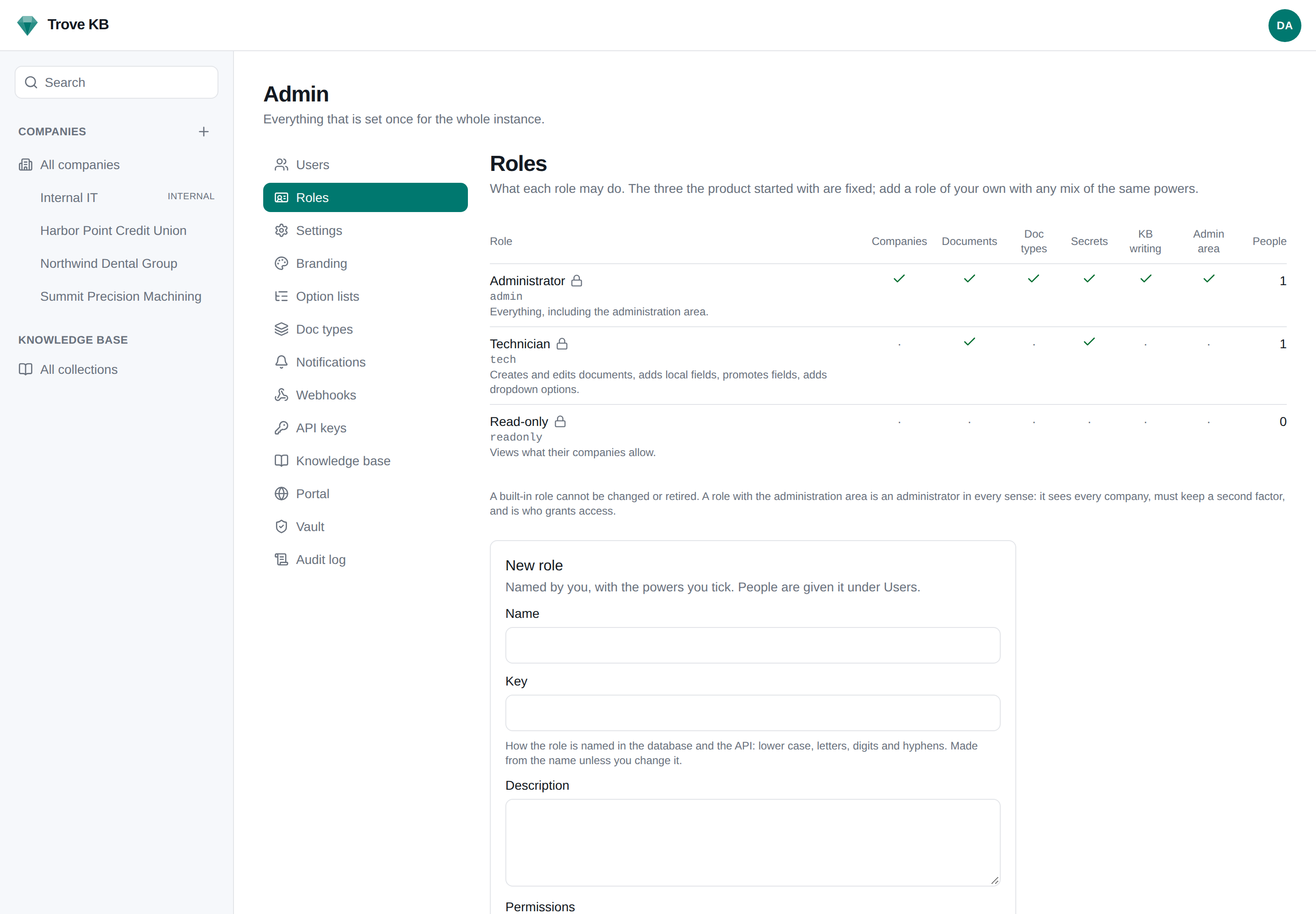Screen dimensions: 1316x914
Task: Open the Vault section
Action: coord(366,527)
